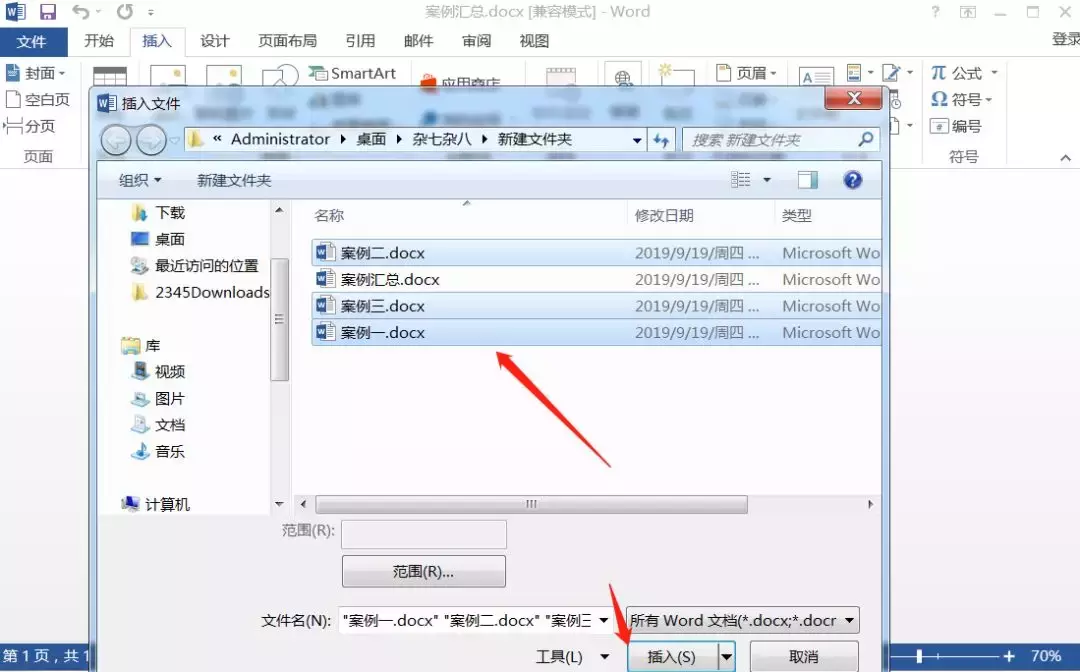The height and width of the screenshot is (672, 1080).
Task: Insert a blank page (空白页)
Action: pos(38,99)
